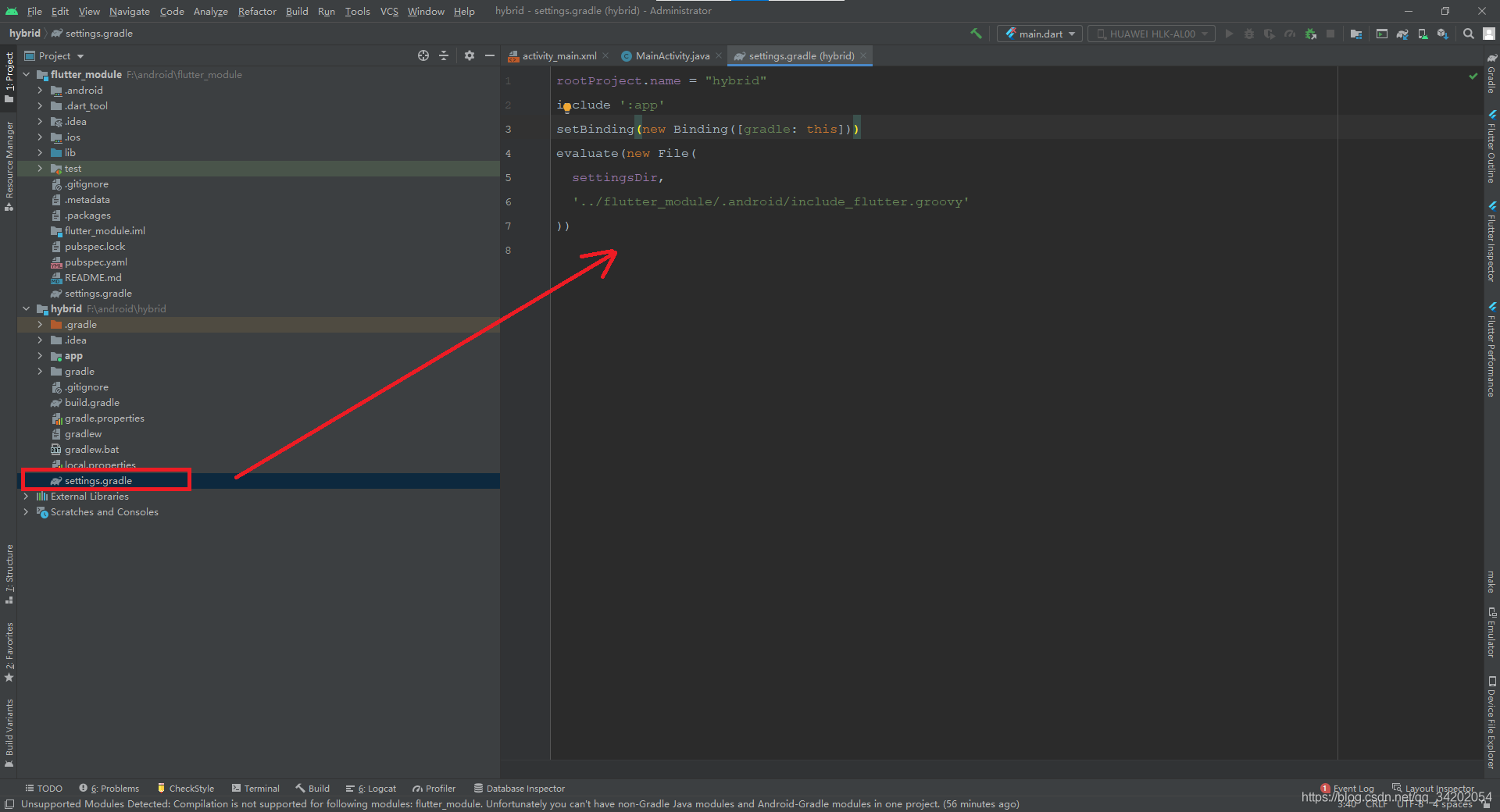Open the VCS menu
Screen dimensions: 1500x812
[389, 11]
